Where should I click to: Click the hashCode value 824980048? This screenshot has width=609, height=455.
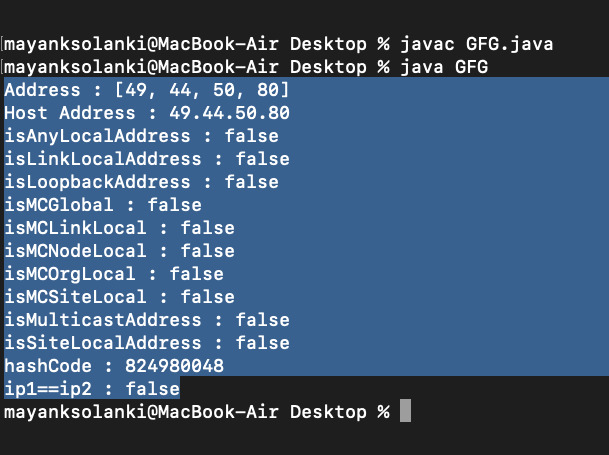[174, 366]
